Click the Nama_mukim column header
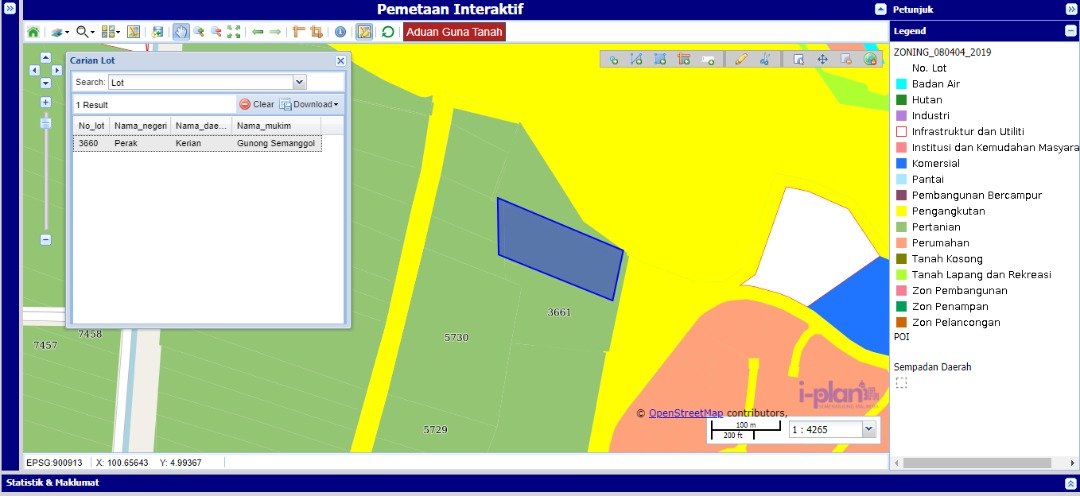The height and width of the screenshot is (496, 1080). tap(264, 126)
